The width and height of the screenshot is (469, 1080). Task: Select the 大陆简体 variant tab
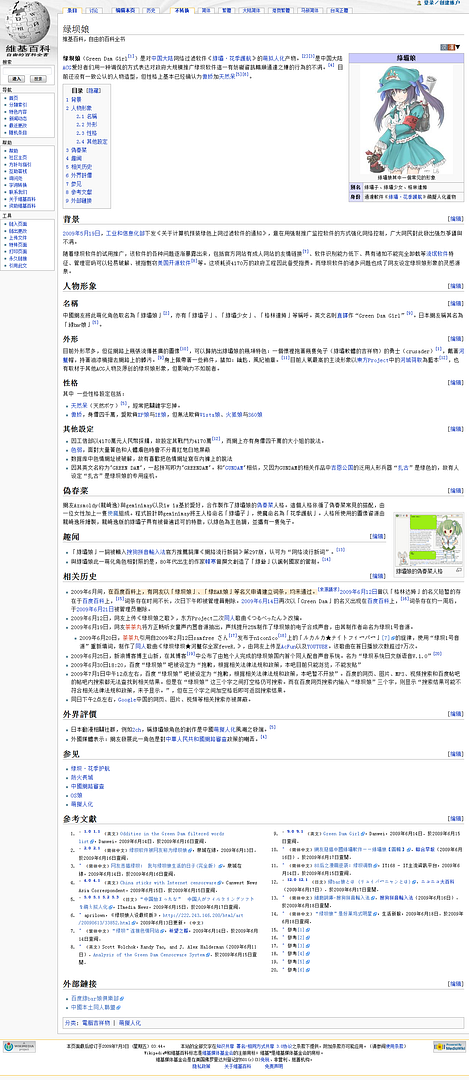coord(251,11)
